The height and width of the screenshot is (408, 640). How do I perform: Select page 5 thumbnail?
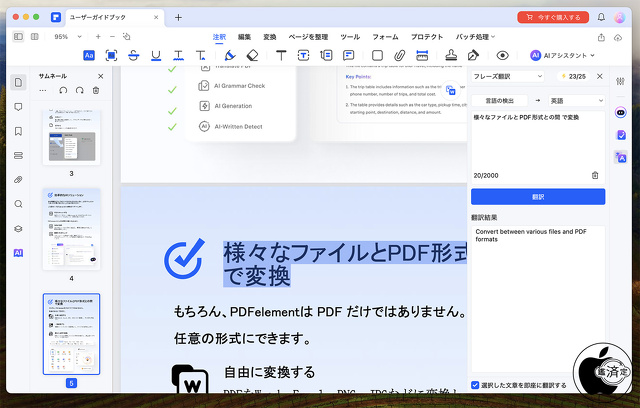[71, 334]
